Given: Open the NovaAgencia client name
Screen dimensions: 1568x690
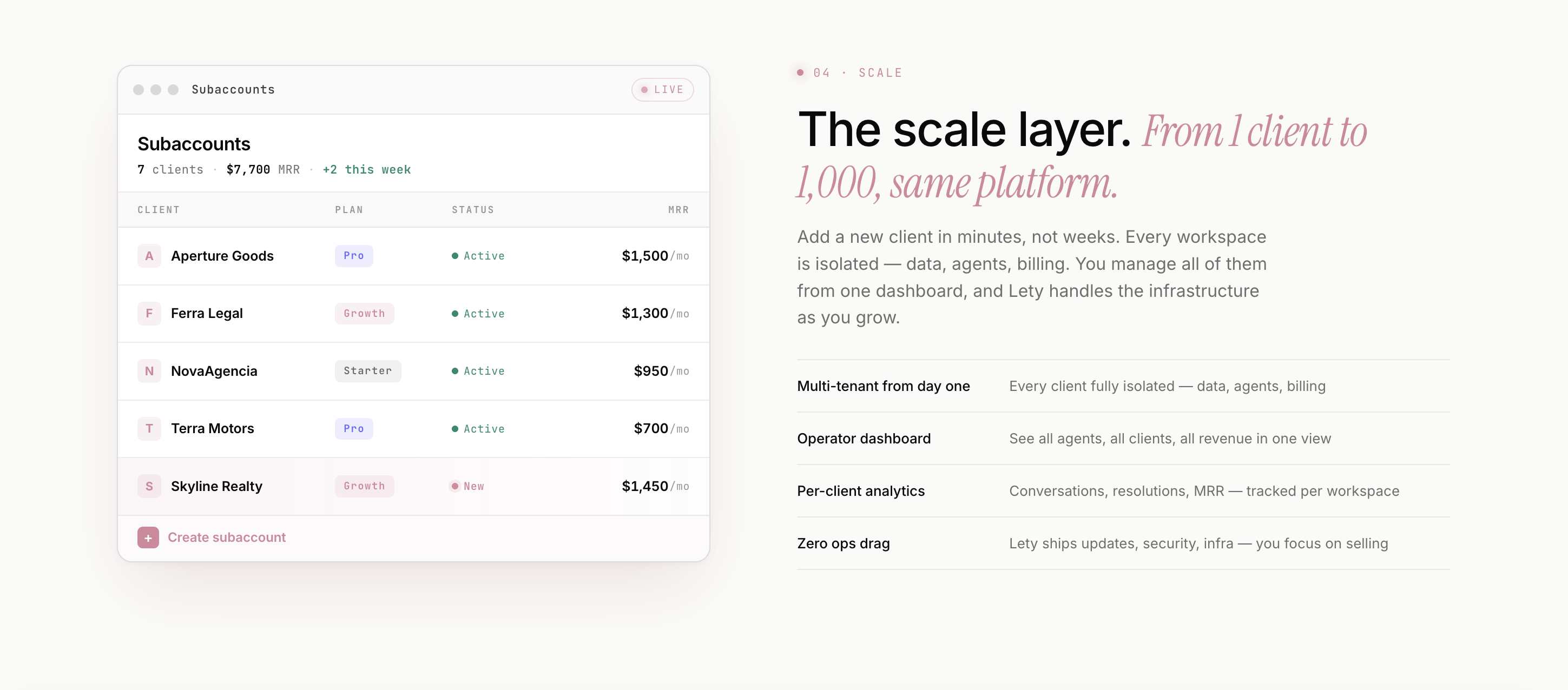Looking at the screenshot, I should tap(214, 371).
